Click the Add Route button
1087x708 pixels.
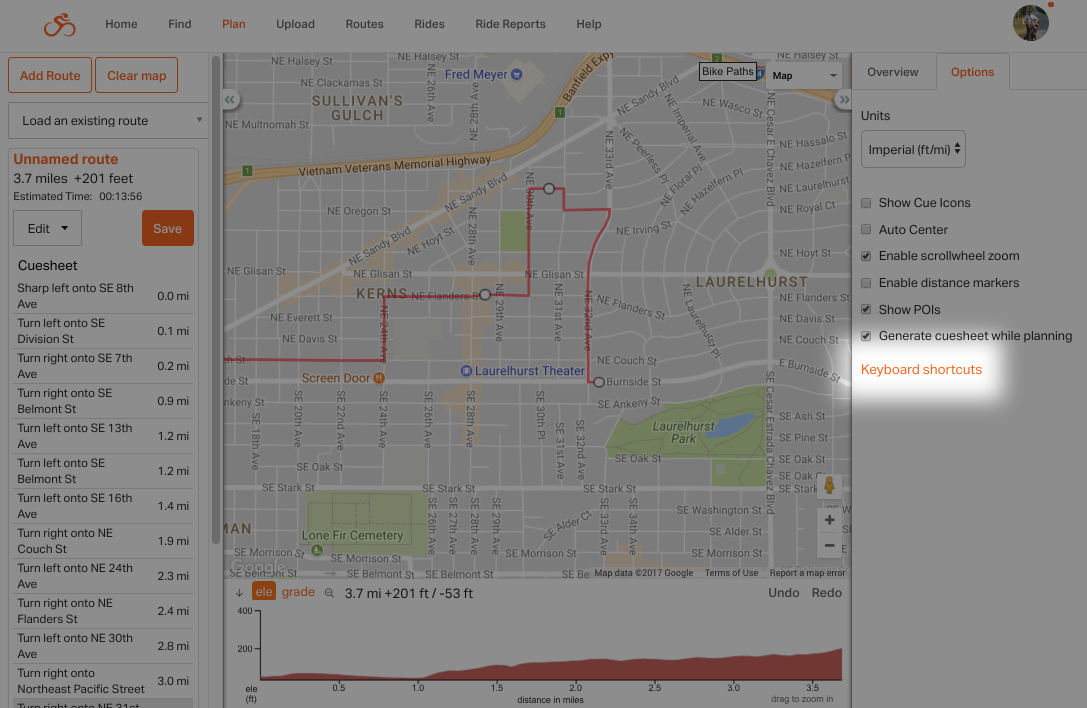click(50, 75)
